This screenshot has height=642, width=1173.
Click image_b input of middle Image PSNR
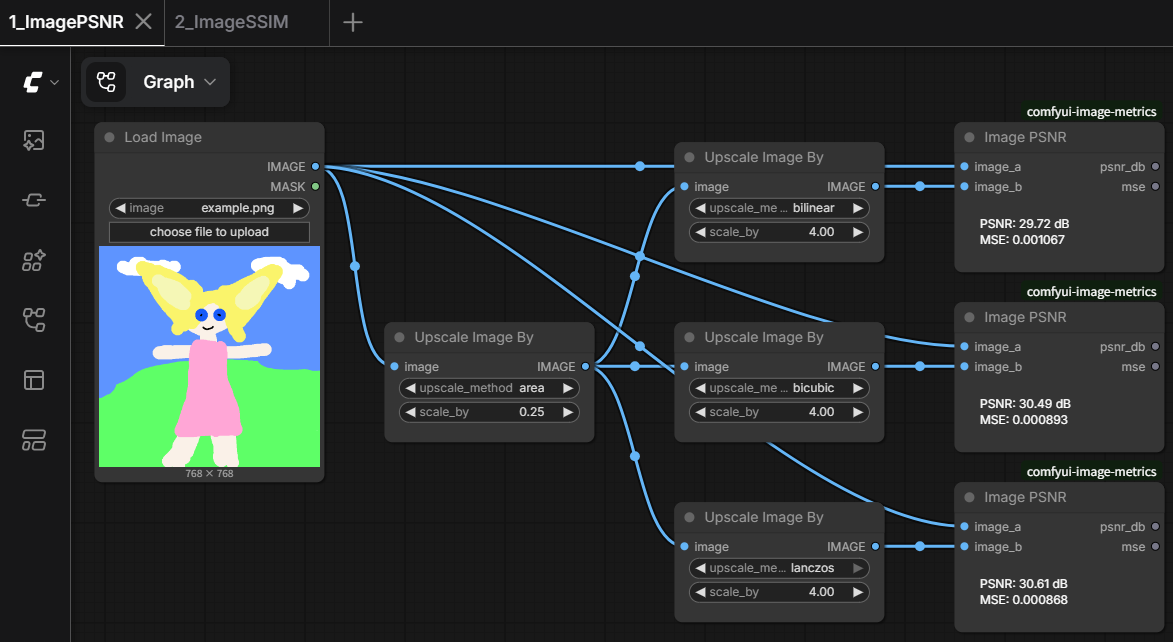pyautogui.click(x=965, y=367)
